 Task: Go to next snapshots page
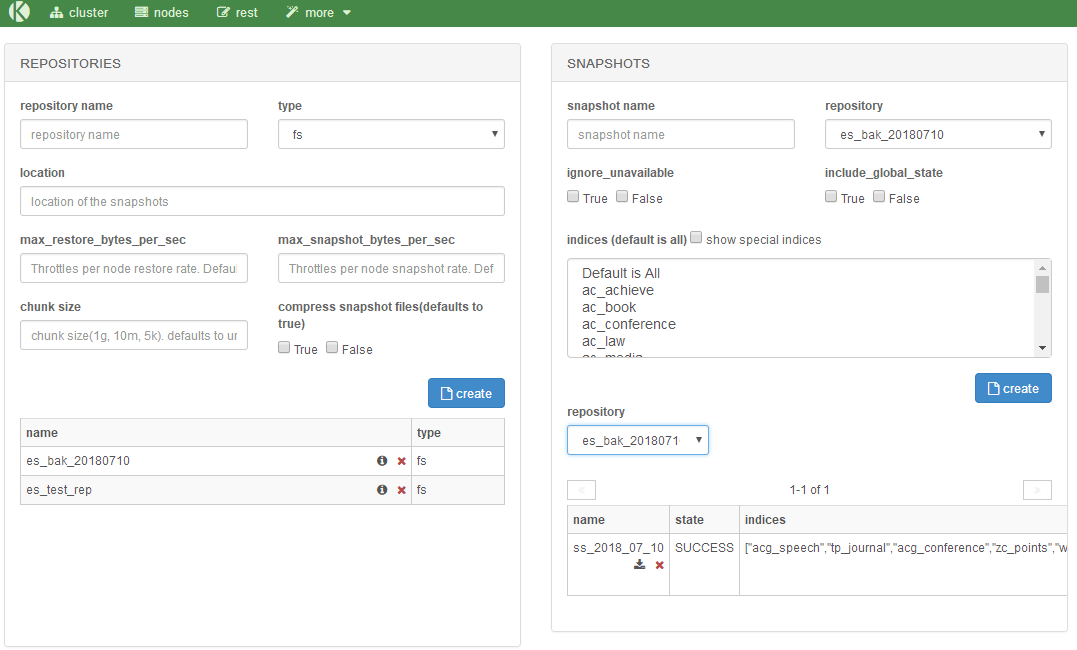pyautogui.click(x=1037, y=490)
